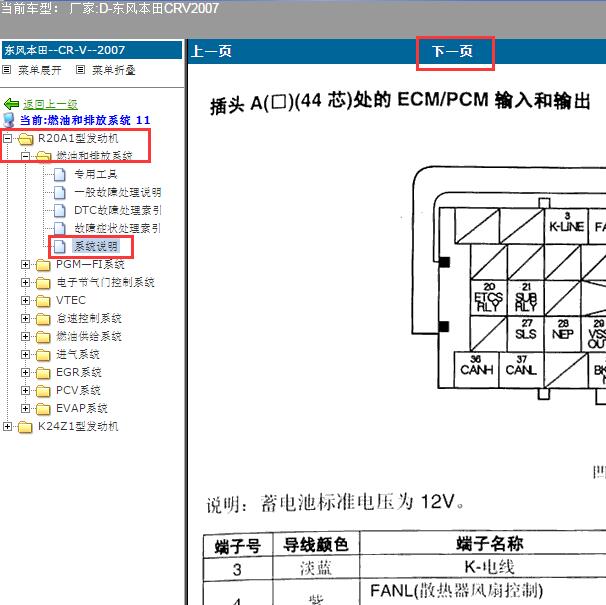The height and width of the screenshot is (605, 606).
Task: Click the SLS pin 27 cell
Action: [526, 334]
